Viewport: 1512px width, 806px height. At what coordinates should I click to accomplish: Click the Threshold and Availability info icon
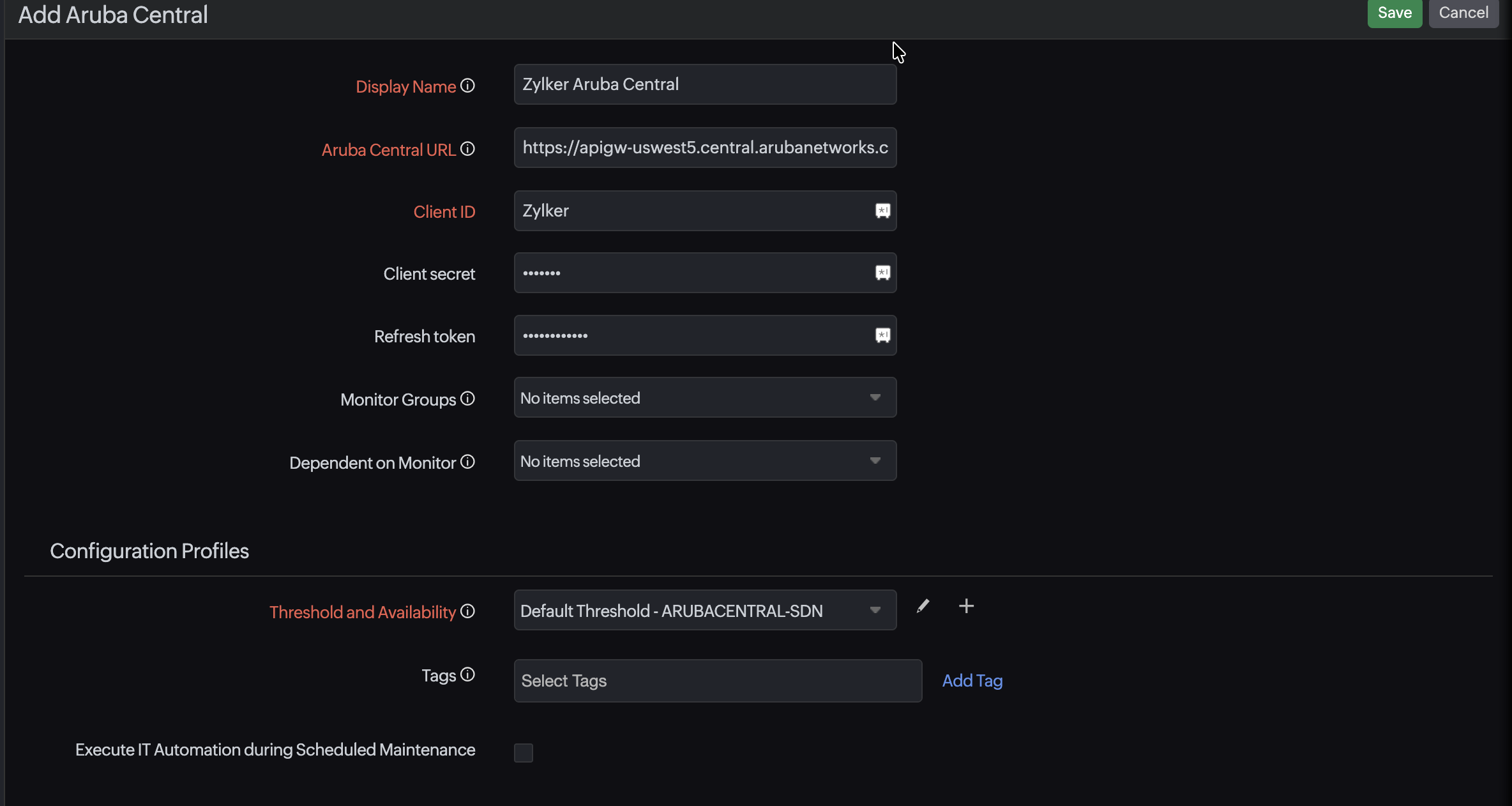tap(467, 611)
